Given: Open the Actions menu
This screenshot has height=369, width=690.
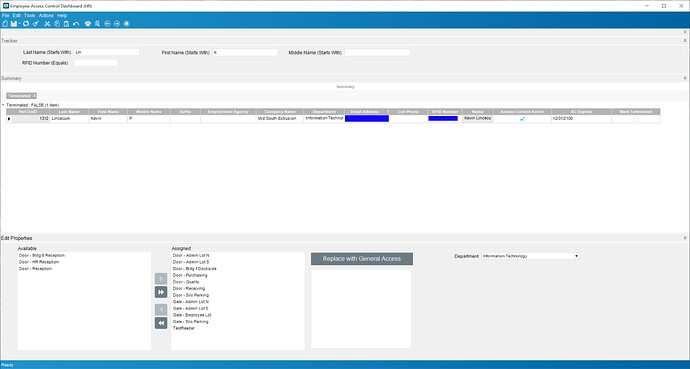Looking at the screenshot, I should pyautogui.click(x=46, y=15).
